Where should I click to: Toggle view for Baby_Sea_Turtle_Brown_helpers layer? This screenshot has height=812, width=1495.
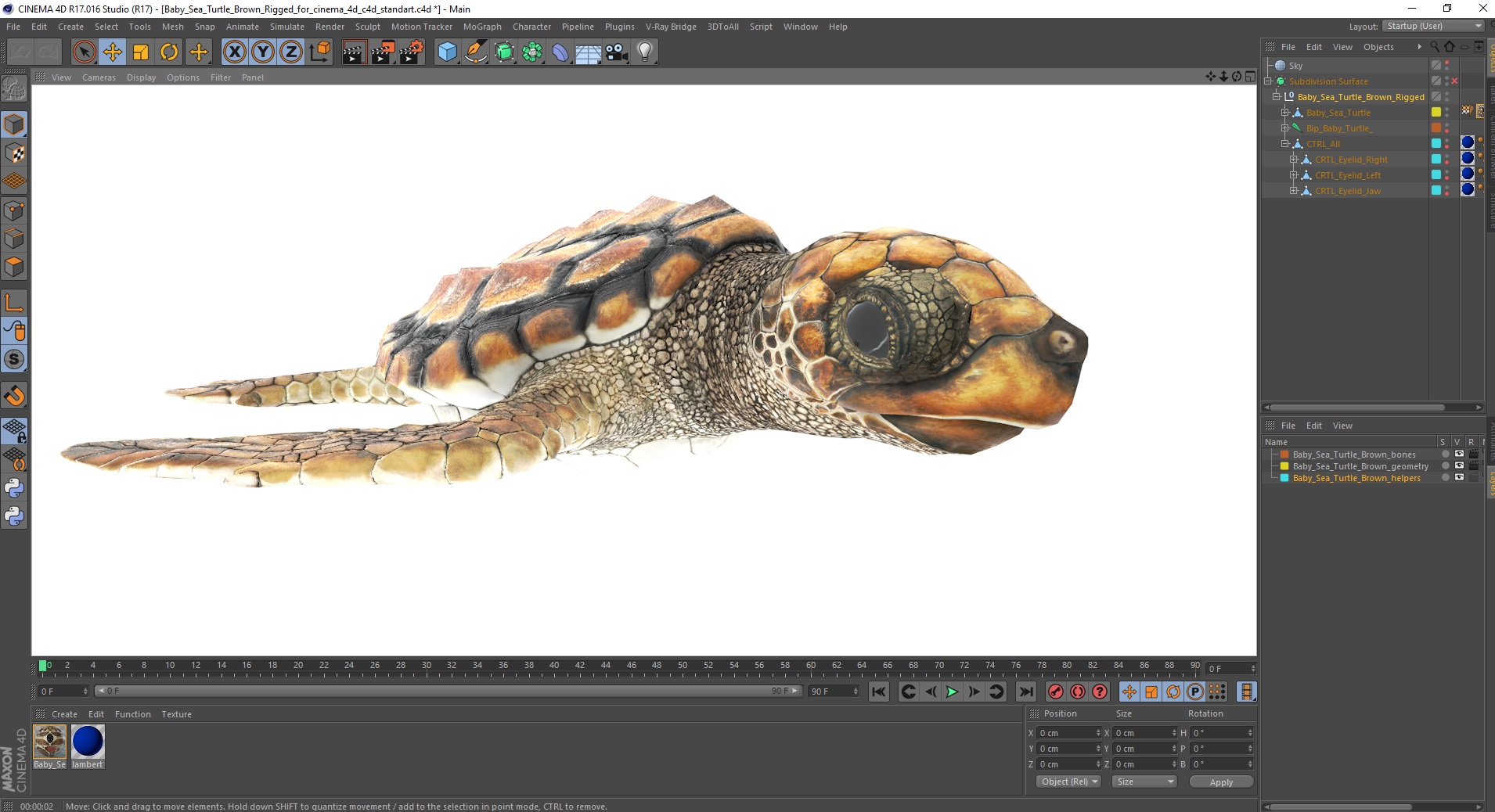click(1459, 478)
